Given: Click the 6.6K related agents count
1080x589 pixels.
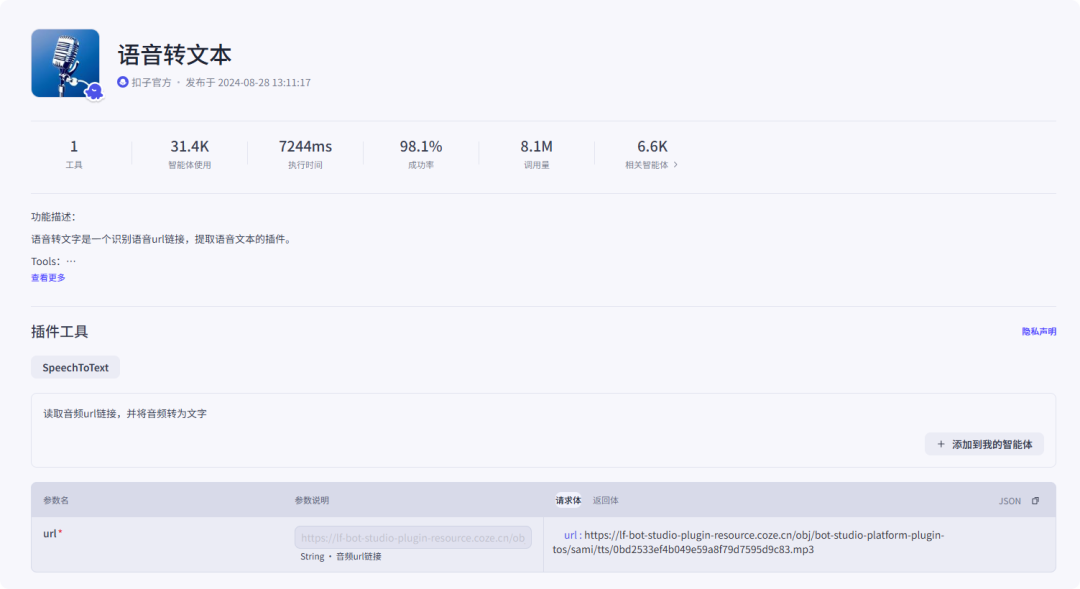Looking at the screenshot, I should (x=652, y=146).
